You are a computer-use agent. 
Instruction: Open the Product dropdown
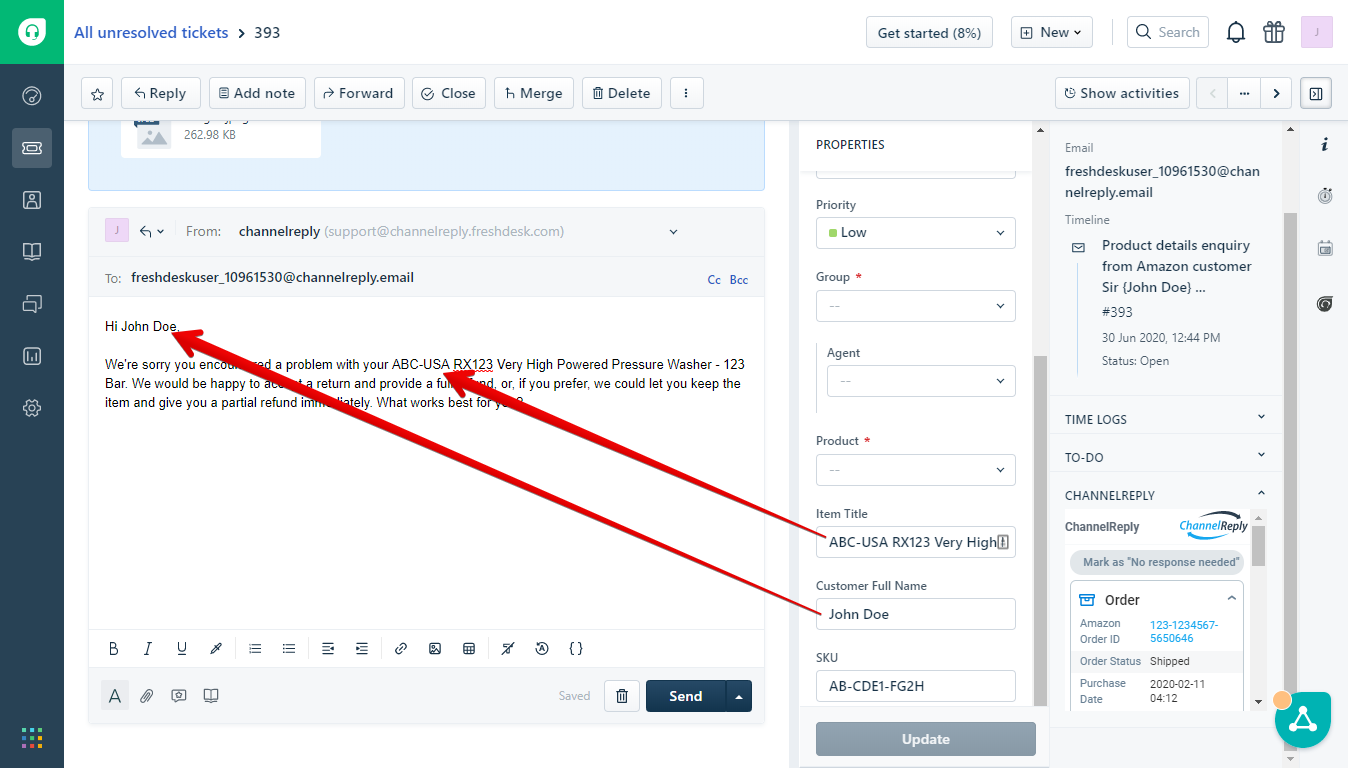click(x=916, y=470)
